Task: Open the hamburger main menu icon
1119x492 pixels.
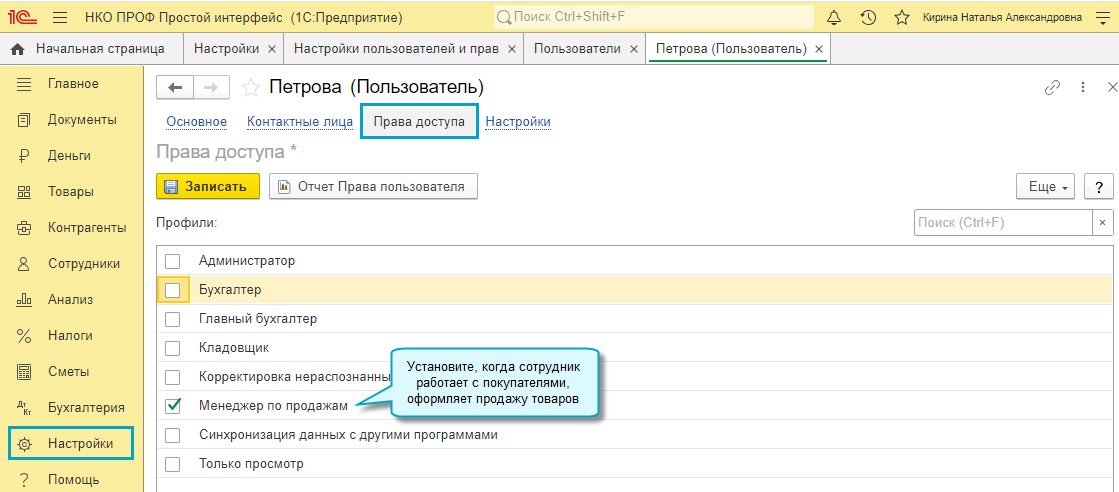Action: tap(59, 18)
